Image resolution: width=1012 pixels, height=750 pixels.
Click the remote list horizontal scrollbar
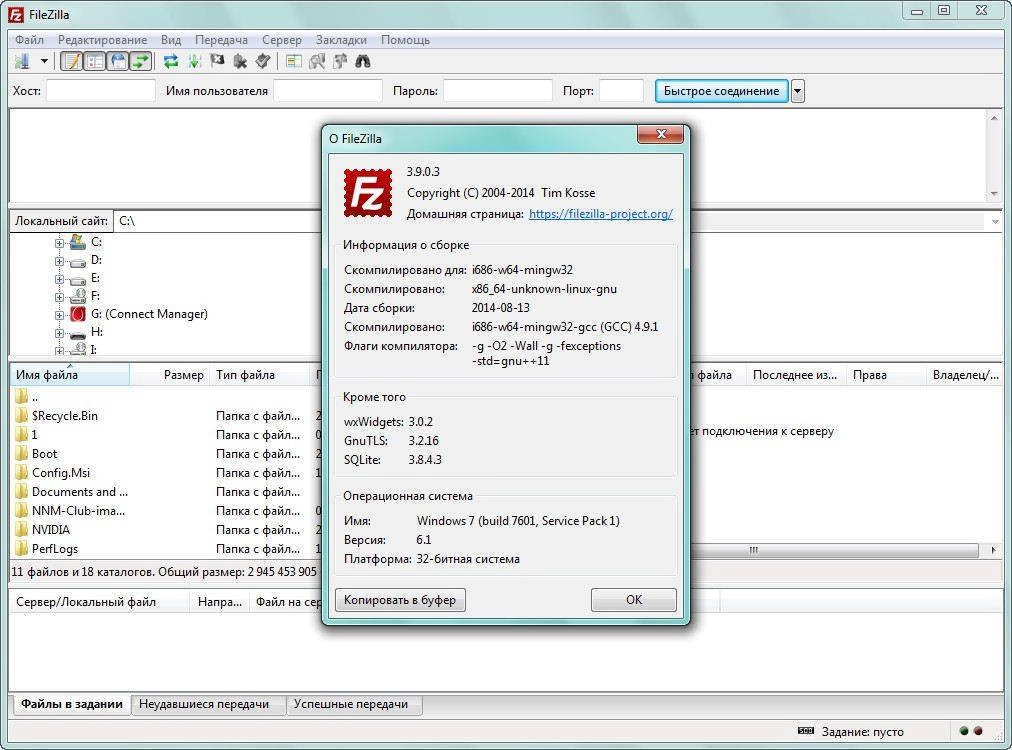click(x=834, y=551)
